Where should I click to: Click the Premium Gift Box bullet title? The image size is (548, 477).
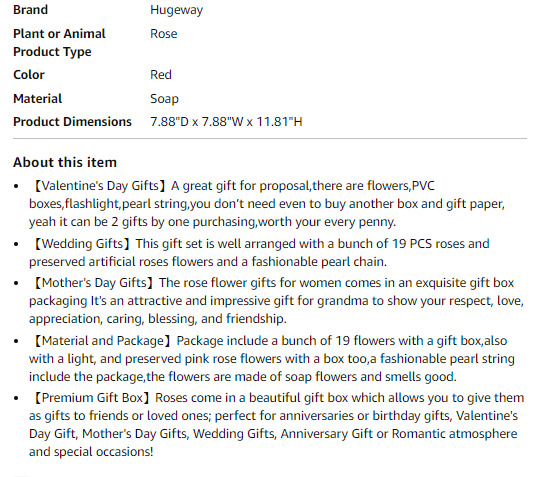point(92,398)
